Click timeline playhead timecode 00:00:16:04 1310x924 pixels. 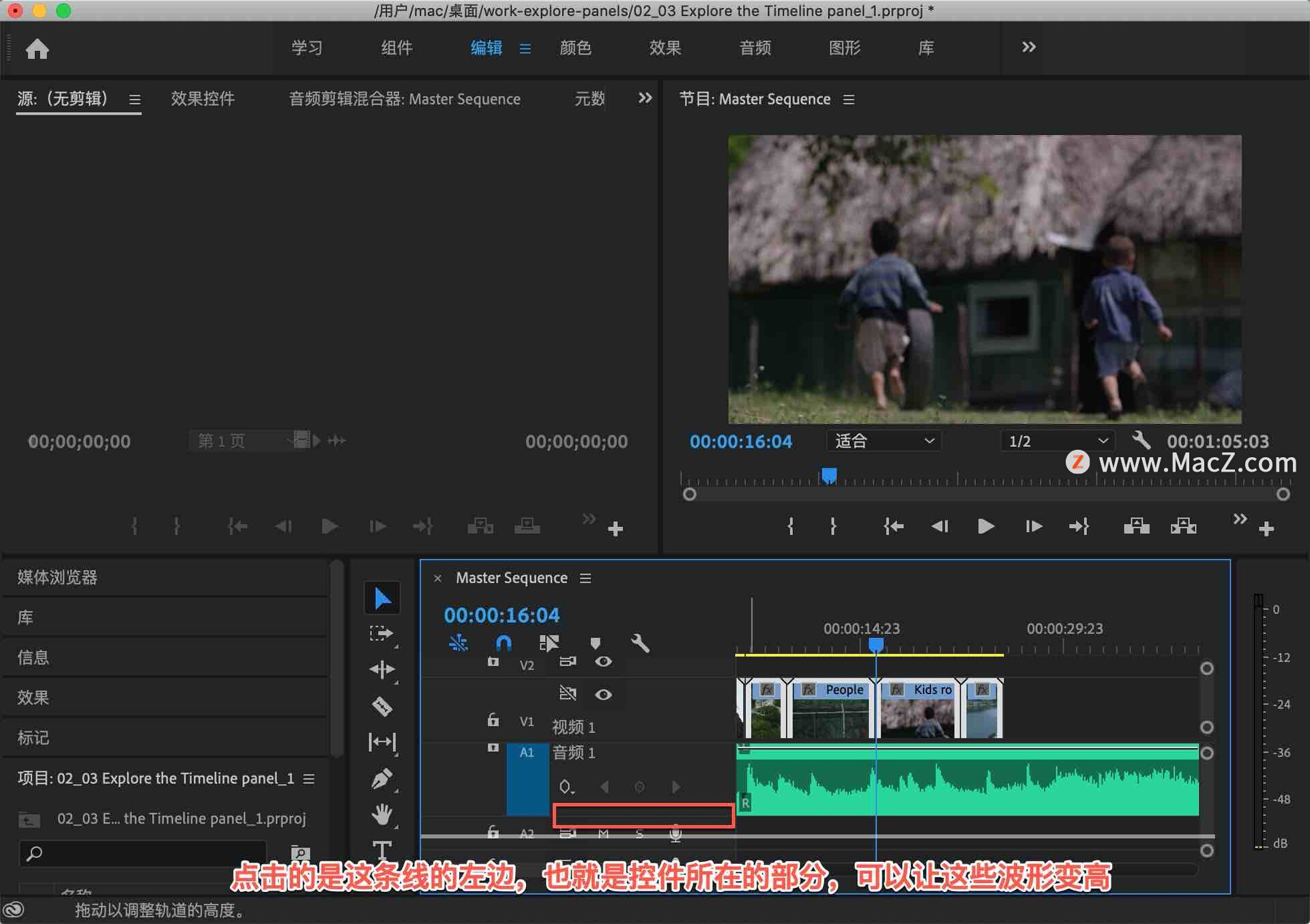point(501,615)
